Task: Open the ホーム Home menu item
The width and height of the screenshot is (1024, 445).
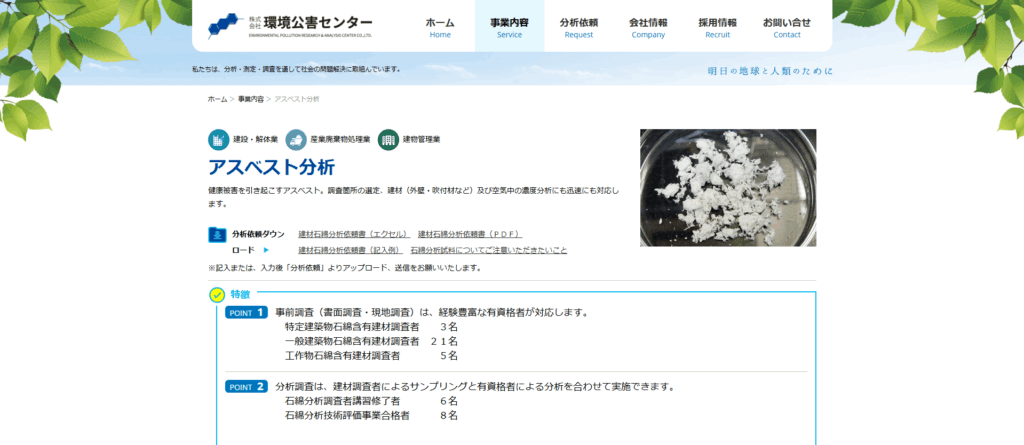Action: coord(440,27)
